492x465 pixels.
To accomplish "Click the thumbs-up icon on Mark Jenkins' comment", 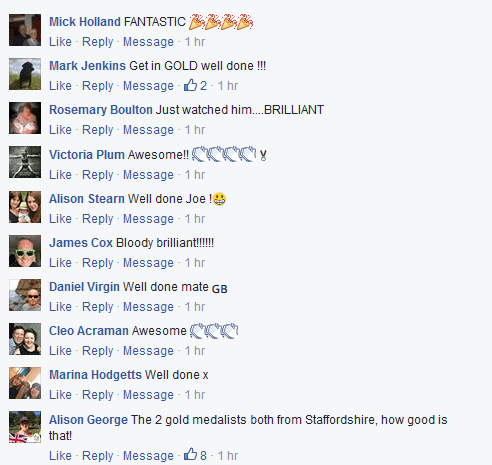I will coord(190,85).
